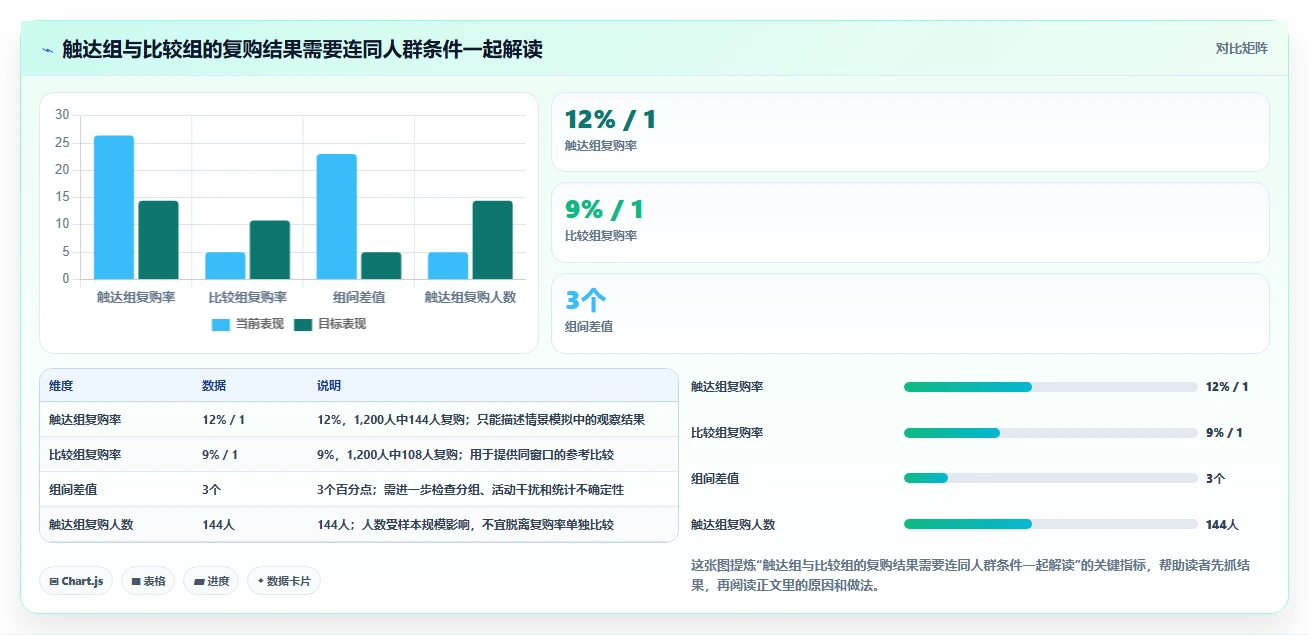The image size is (1309, 635).
Task: Click the 触达组复购率 table row cell
Action: point(85,420)
